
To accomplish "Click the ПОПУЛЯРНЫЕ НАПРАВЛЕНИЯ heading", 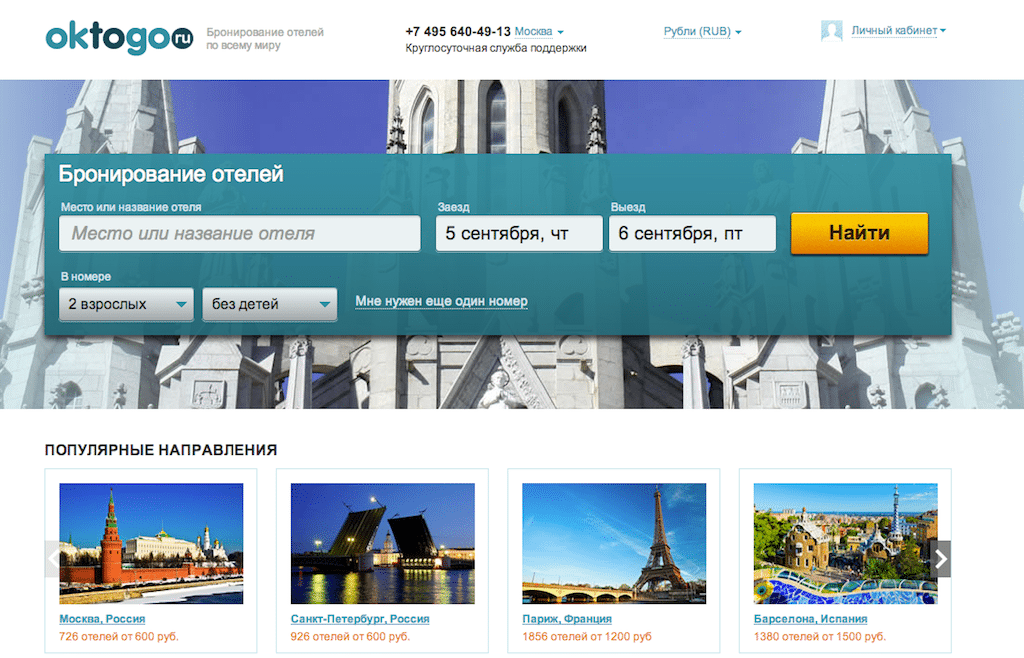I will (161, 450).
